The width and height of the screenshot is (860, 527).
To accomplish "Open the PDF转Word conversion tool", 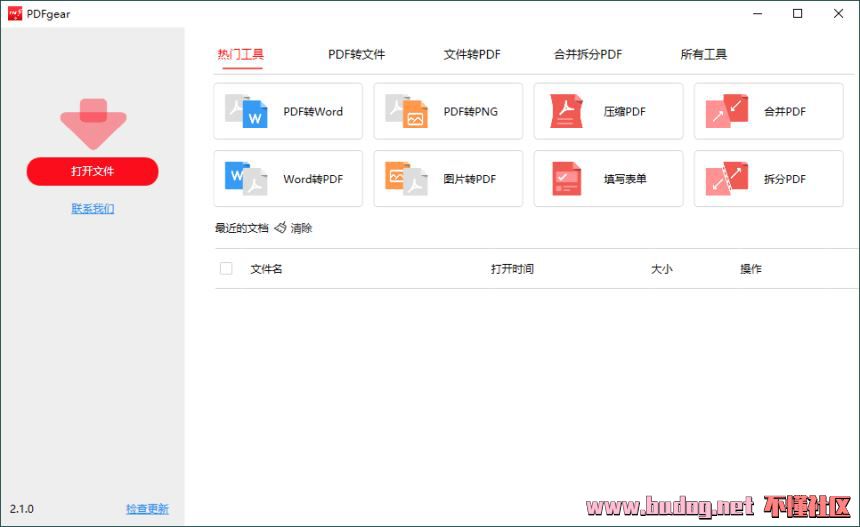I will click(288, 111).
